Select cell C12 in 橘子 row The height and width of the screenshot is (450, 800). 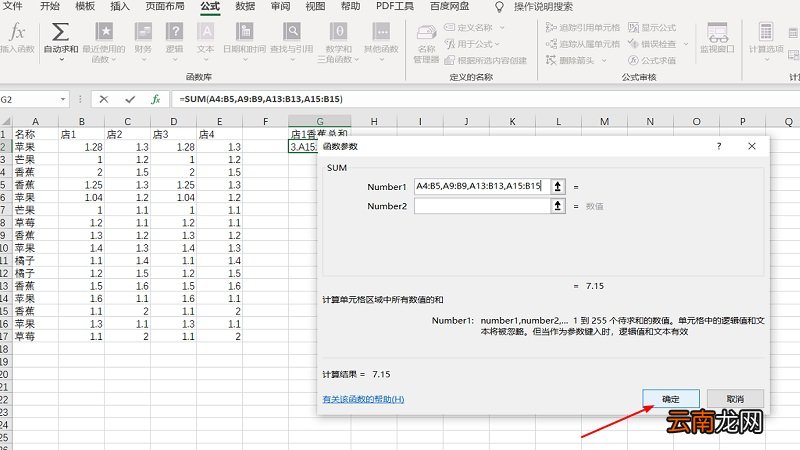[128, 273]
